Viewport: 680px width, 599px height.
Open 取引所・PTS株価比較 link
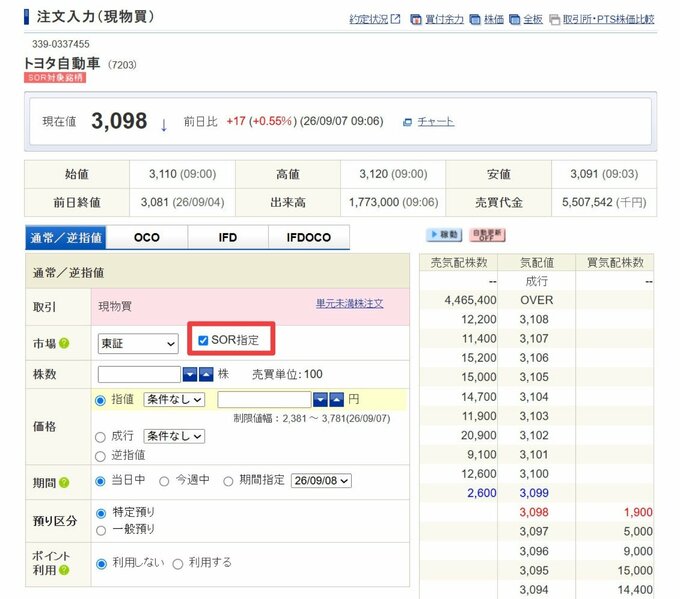pyautogui.click(x=608, y=19)
